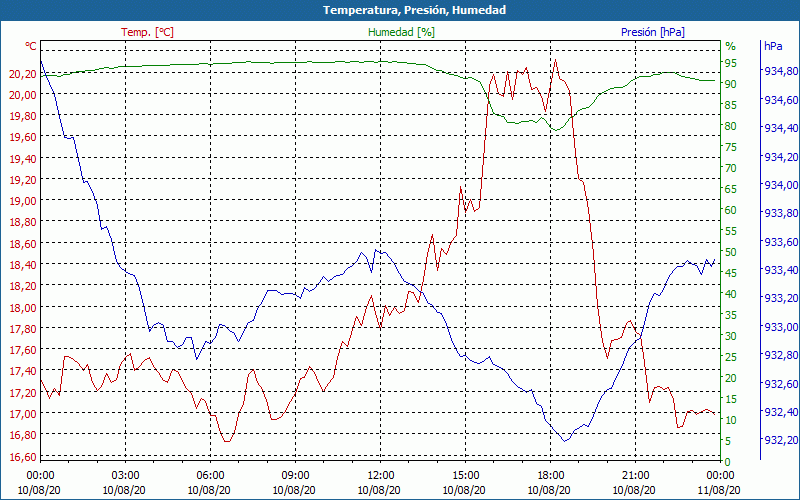
Task: Click pressure axis value '933,80'
Action: tap(781, 213)
